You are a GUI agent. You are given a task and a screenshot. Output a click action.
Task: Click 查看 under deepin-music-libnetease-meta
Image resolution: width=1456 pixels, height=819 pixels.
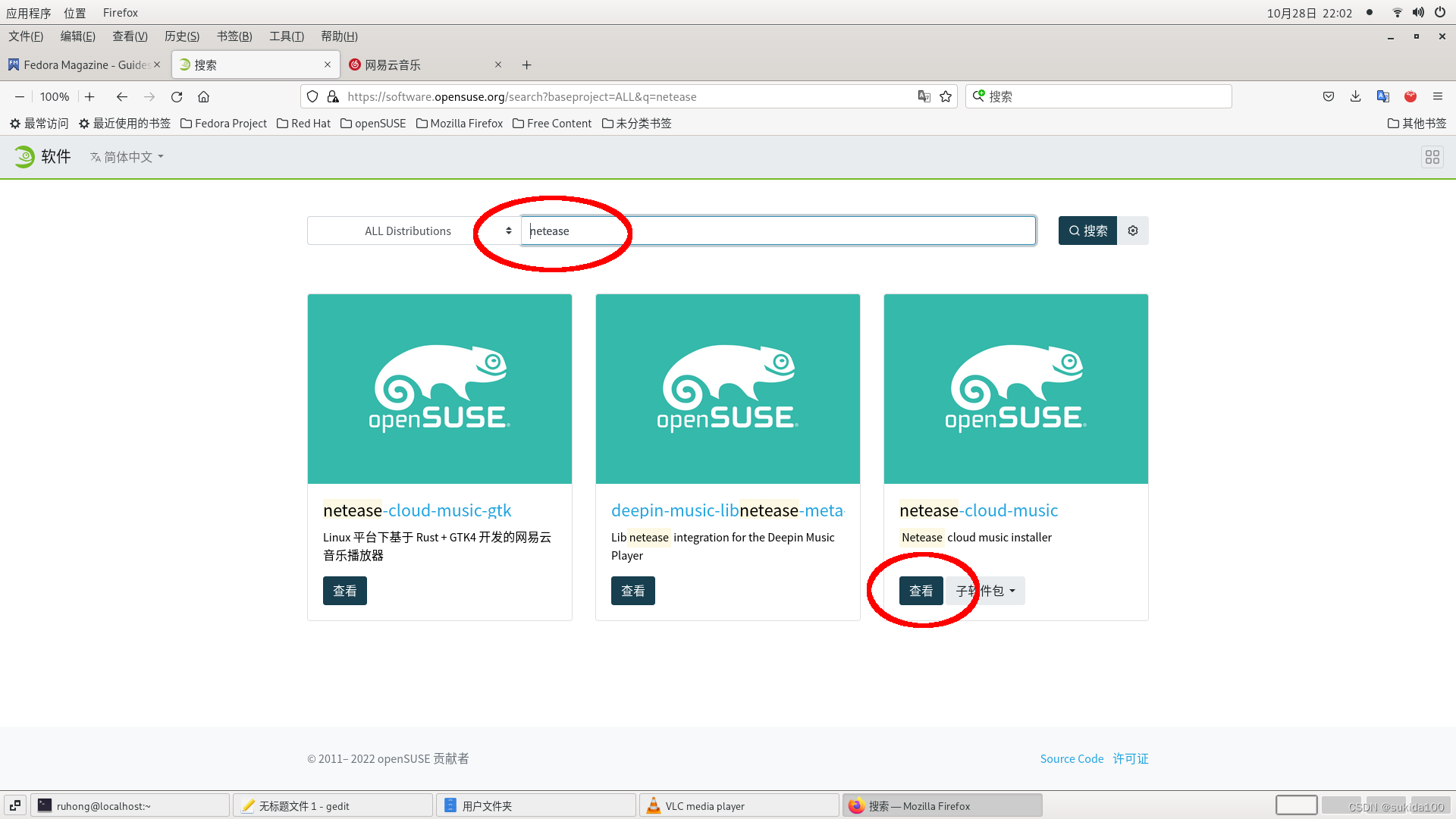click(633, 591)
